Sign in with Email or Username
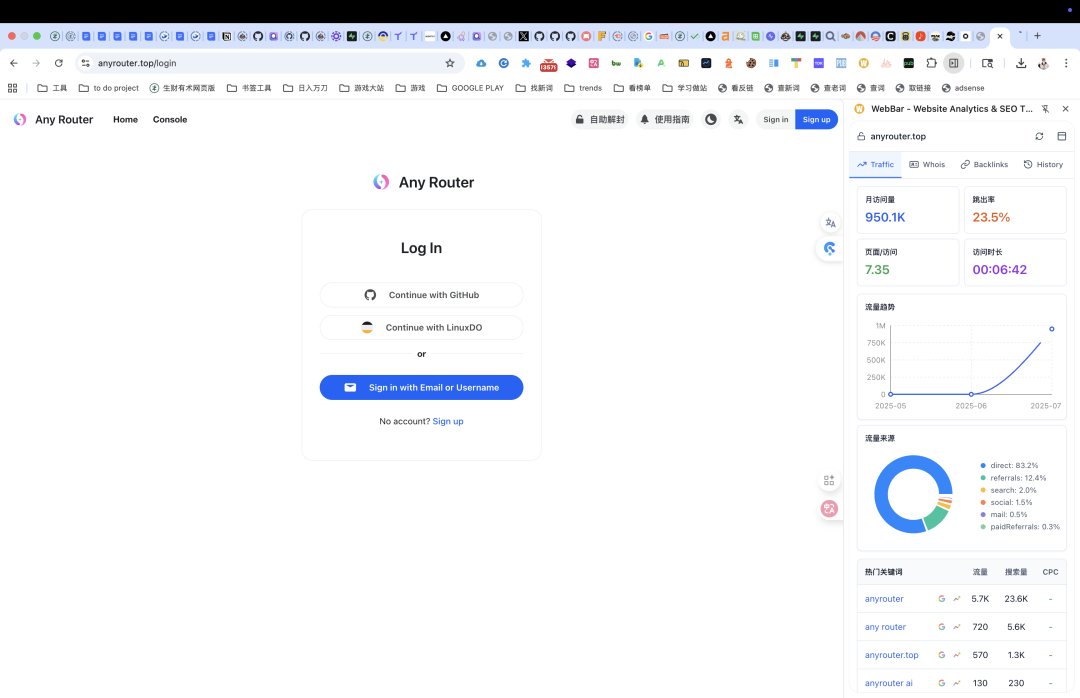This screenshot has height=698, width=1080. point(422,387)
